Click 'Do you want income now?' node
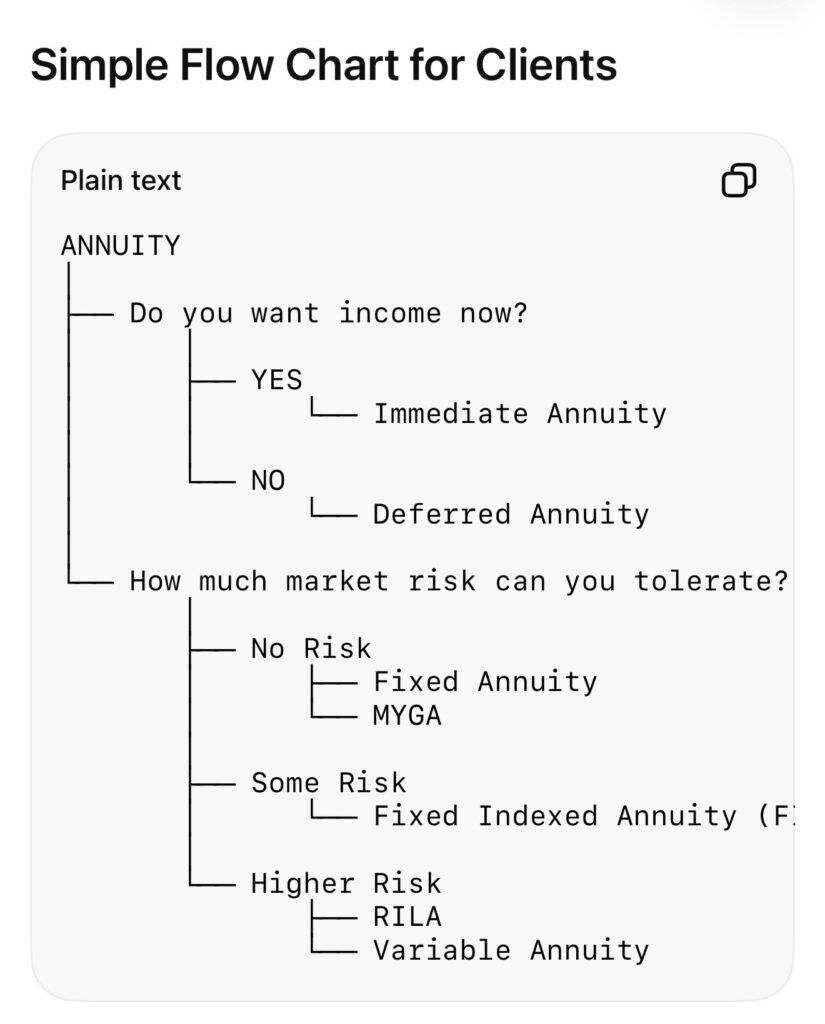Screen dimensions: 825x1024 (329, 313)
